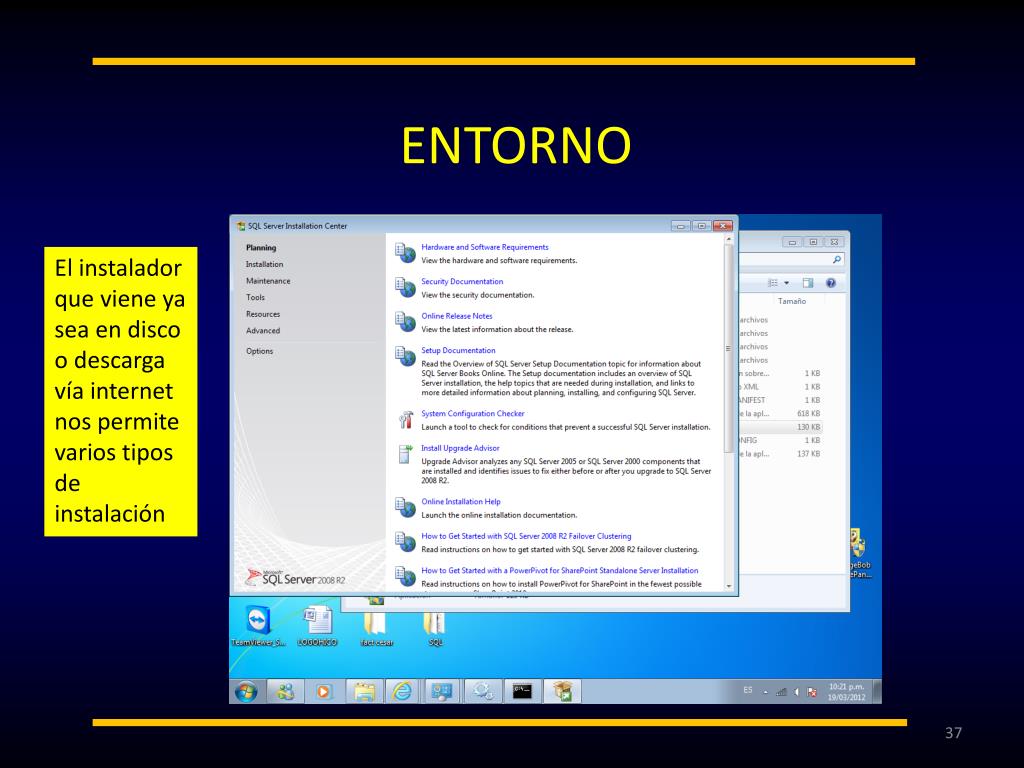Image resolution: width=1024 pixels, height=768 pixels.
Task: Click the volume speaker tray icon
Action: point(797,692)
